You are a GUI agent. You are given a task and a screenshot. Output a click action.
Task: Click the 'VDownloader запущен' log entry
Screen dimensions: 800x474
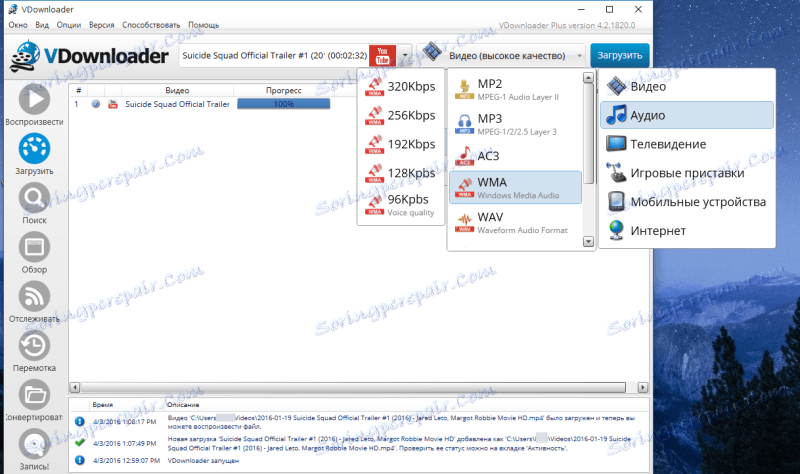tap(203, 461)
